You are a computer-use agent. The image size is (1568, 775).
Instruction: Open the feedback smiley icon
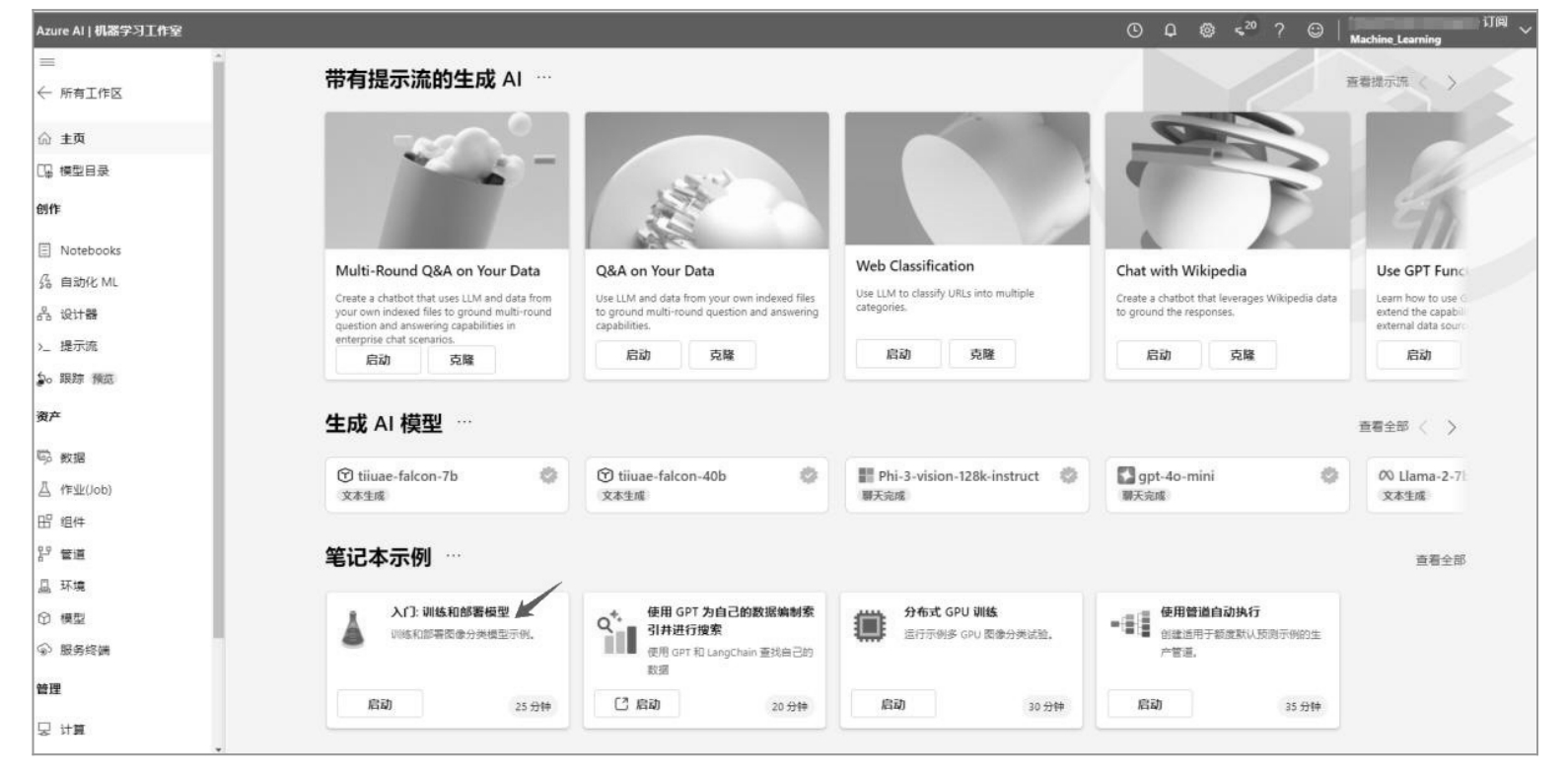point(1316,31)
